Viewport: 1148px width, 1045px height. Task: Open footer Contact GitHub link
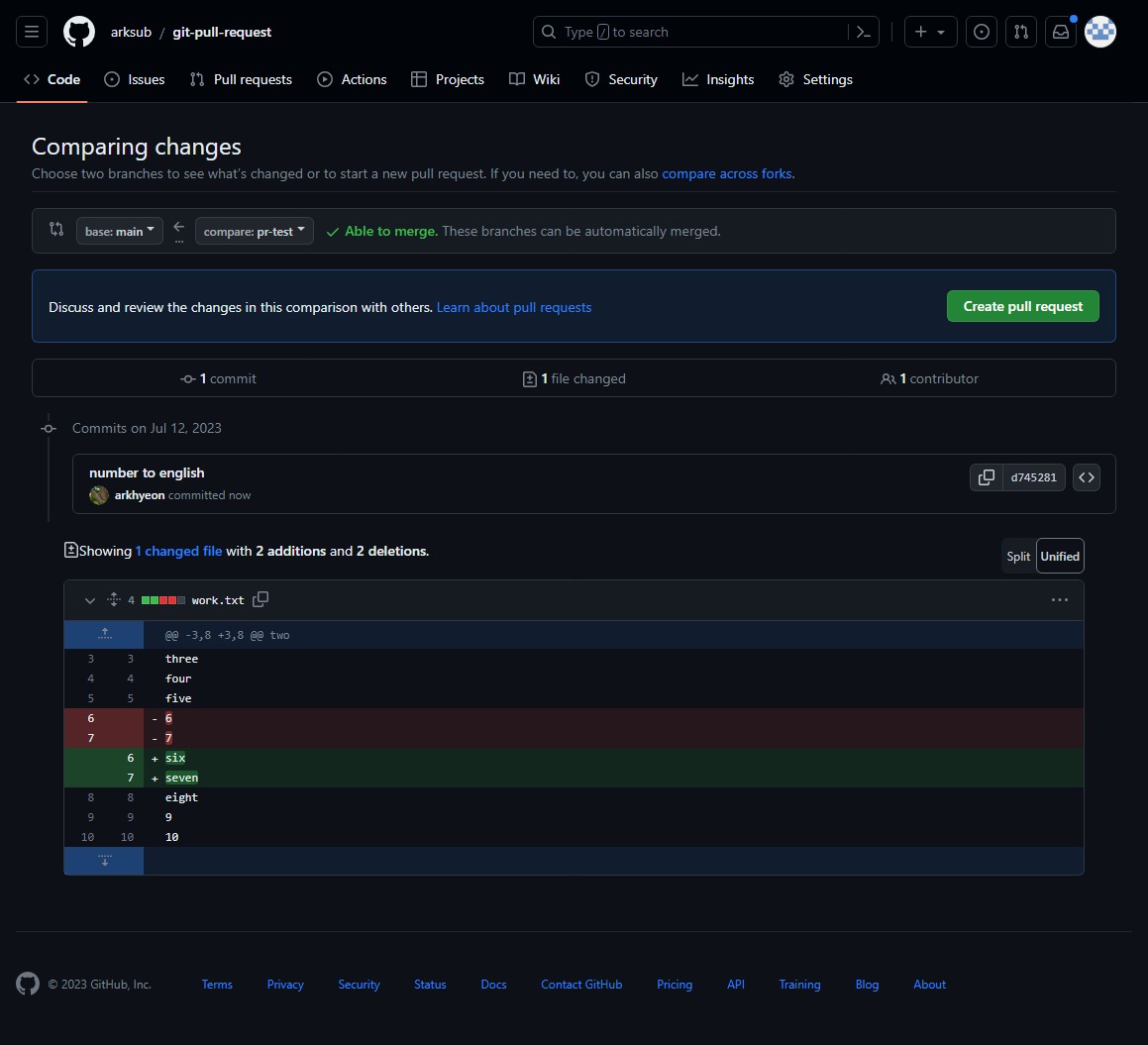(x=581, y=985)
